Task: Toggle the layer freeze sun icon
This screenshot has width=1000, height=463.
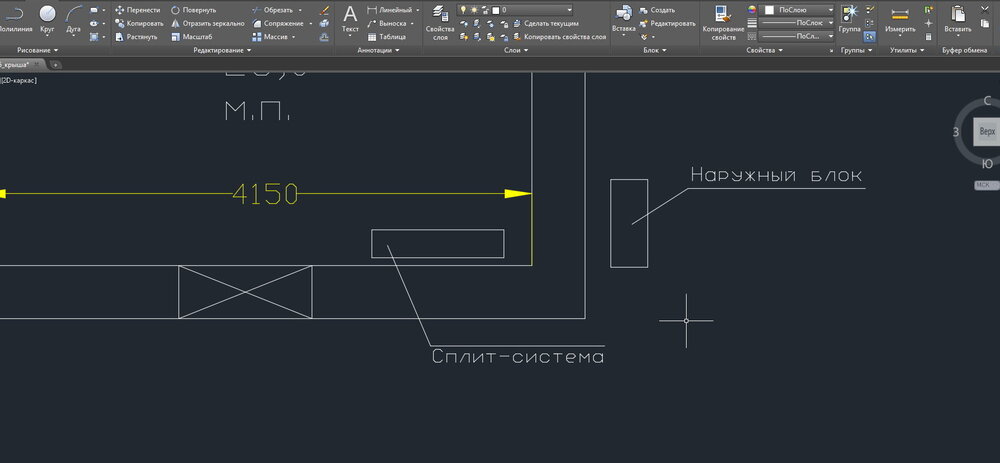Action: (473, 9)
